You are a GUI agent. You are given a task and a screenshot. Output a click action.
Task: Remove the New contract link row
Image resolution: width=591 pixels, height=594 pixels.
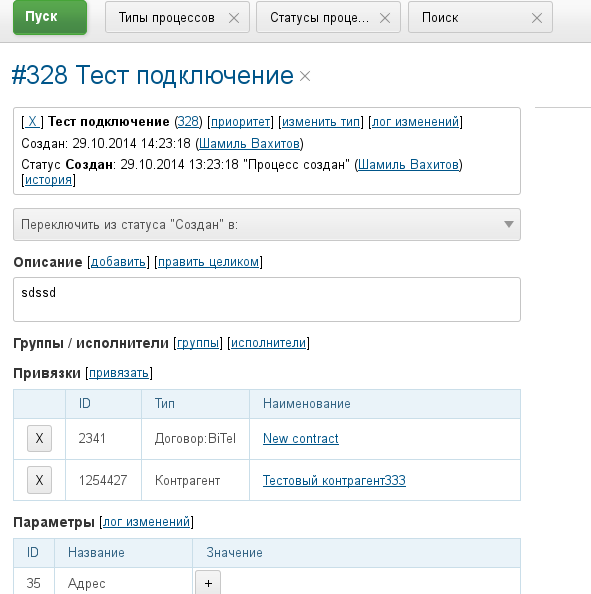coord(39,438)
